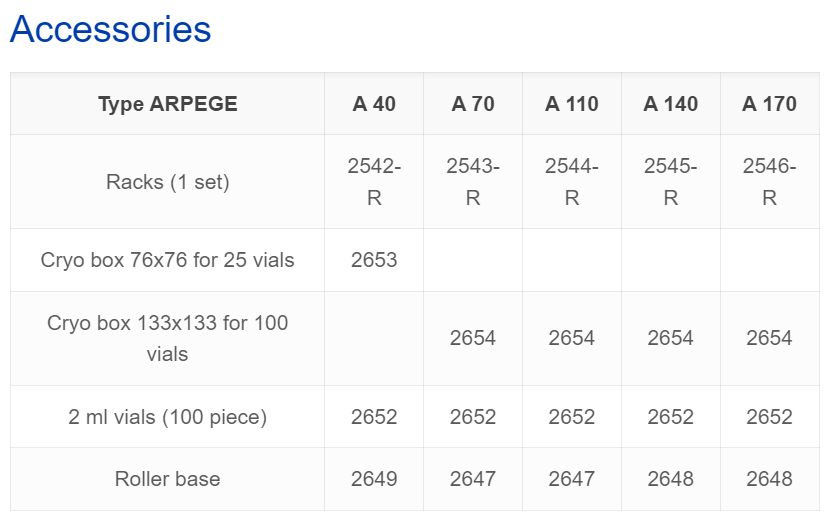
Task: Click rack code 2544-R
Action: 571,182
